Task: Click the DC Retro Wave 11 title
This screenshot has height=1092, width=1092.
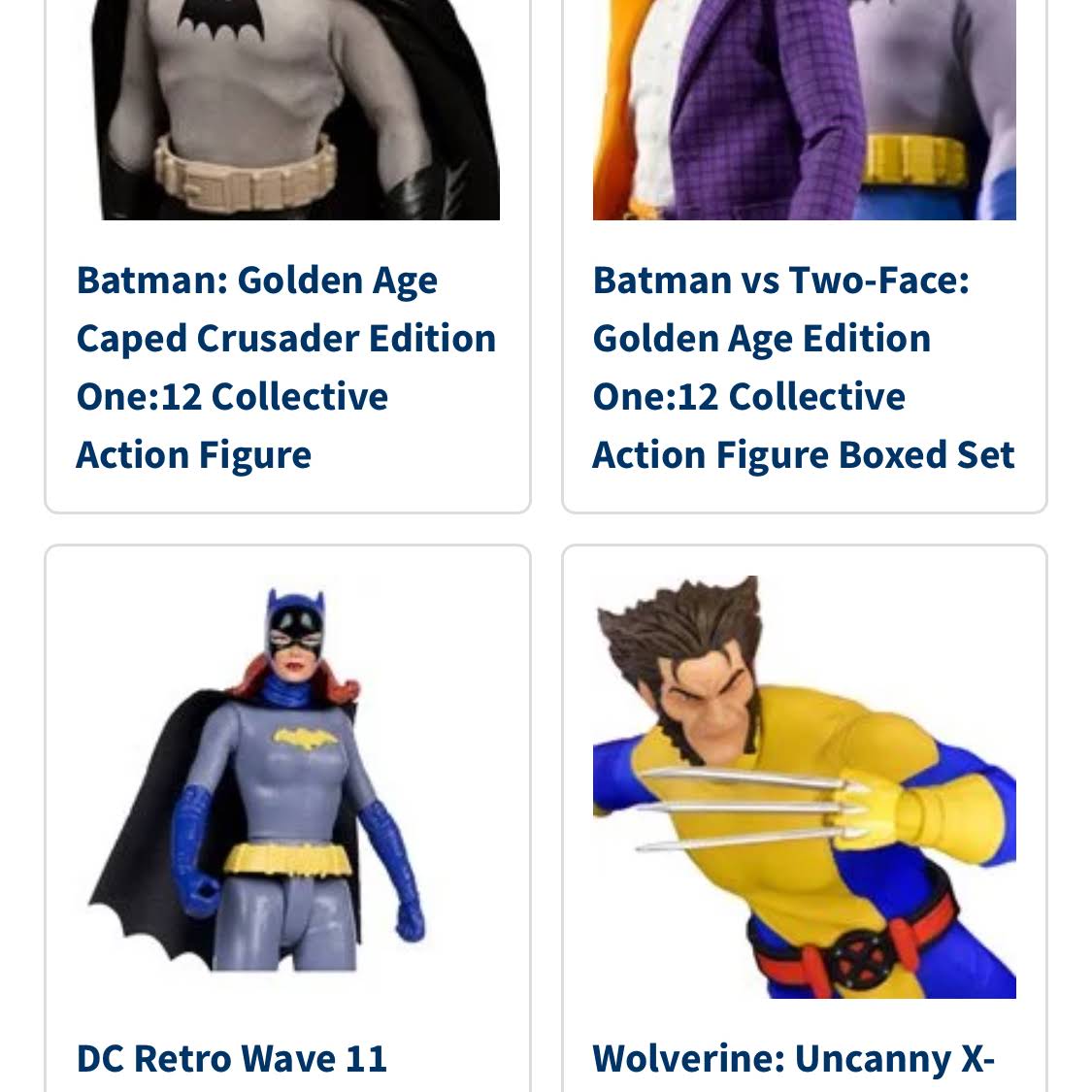Action: pyautogui.click(x=232, y=1058)
